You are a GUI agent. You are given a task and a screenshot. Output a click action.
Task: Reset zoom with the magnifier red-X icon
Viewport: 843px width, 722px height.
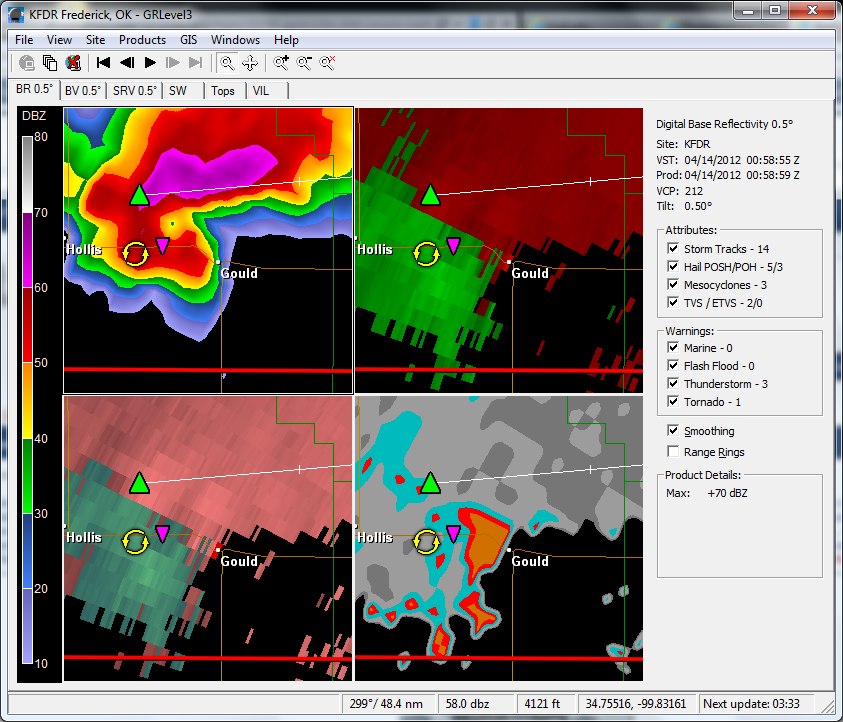tap(327, 63)
